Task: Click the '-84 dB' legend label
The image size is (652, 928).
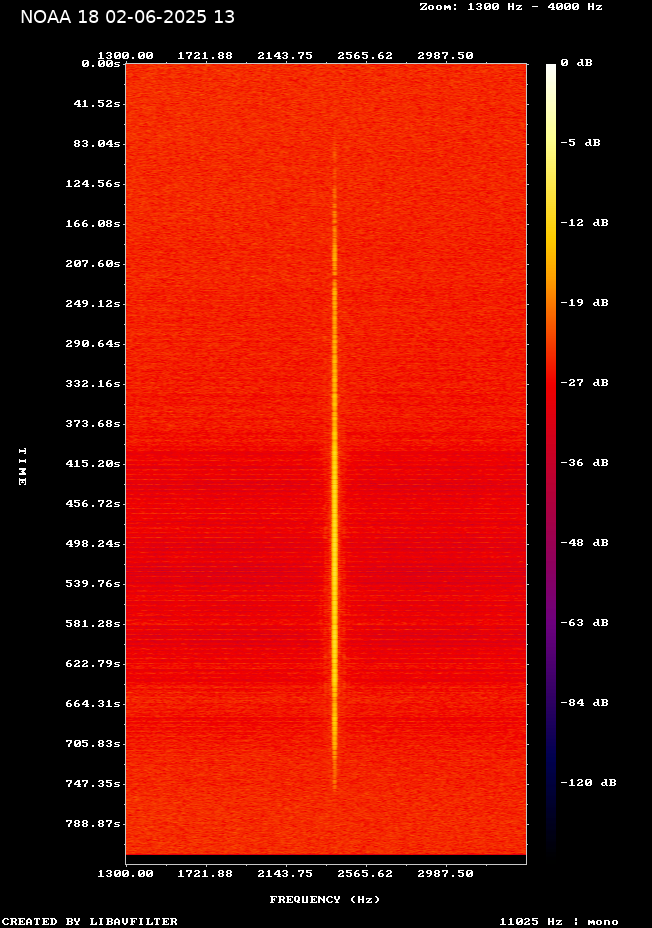Action: point(585,702)
